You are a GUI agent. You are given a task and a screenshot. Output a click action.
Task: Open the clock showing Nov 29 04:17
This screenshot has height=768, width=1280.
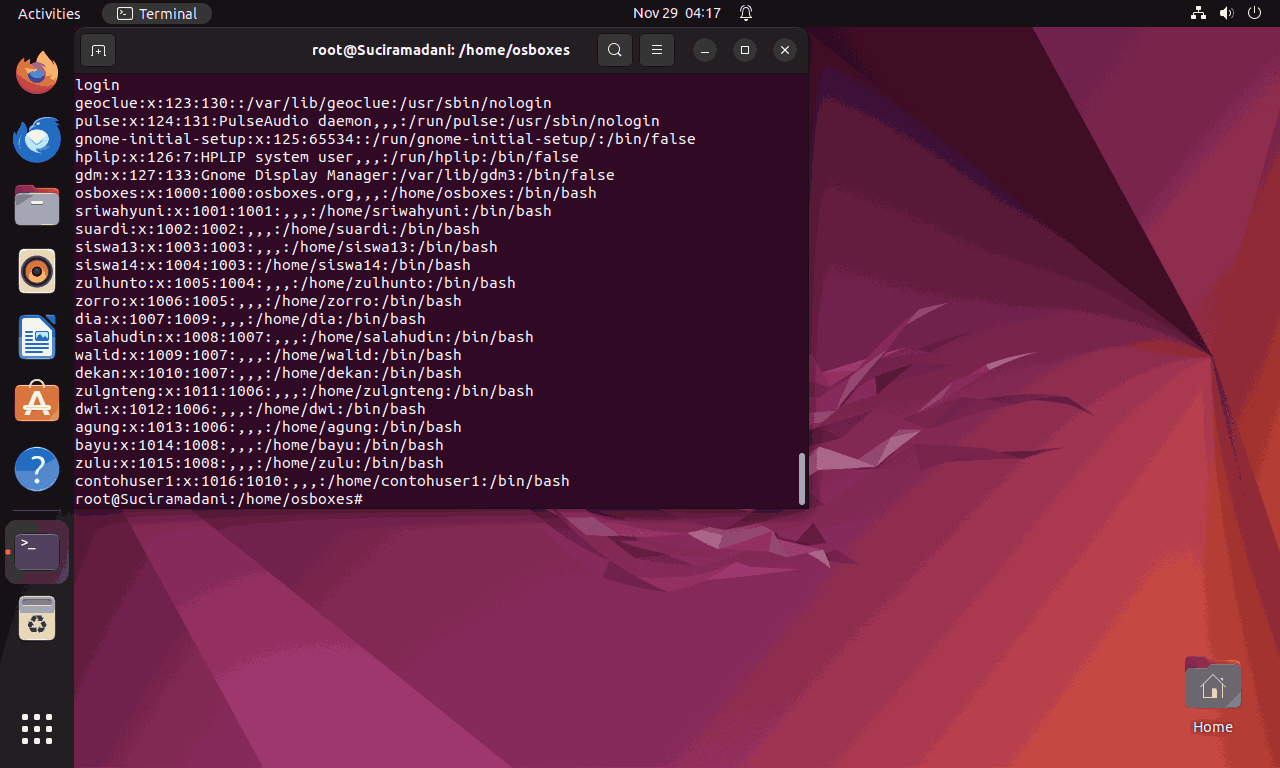[677, 13]
